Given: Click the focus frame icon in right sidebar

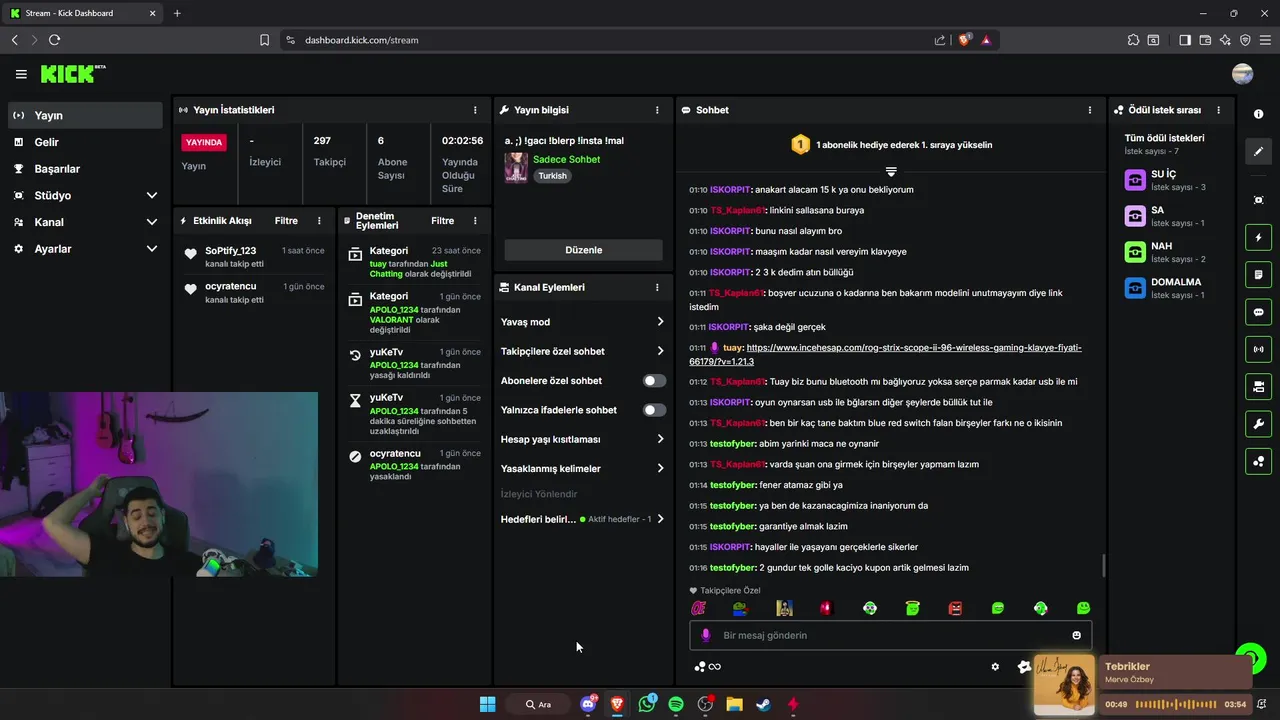Looking at the screenshot, I should (x=1258, y=200).
